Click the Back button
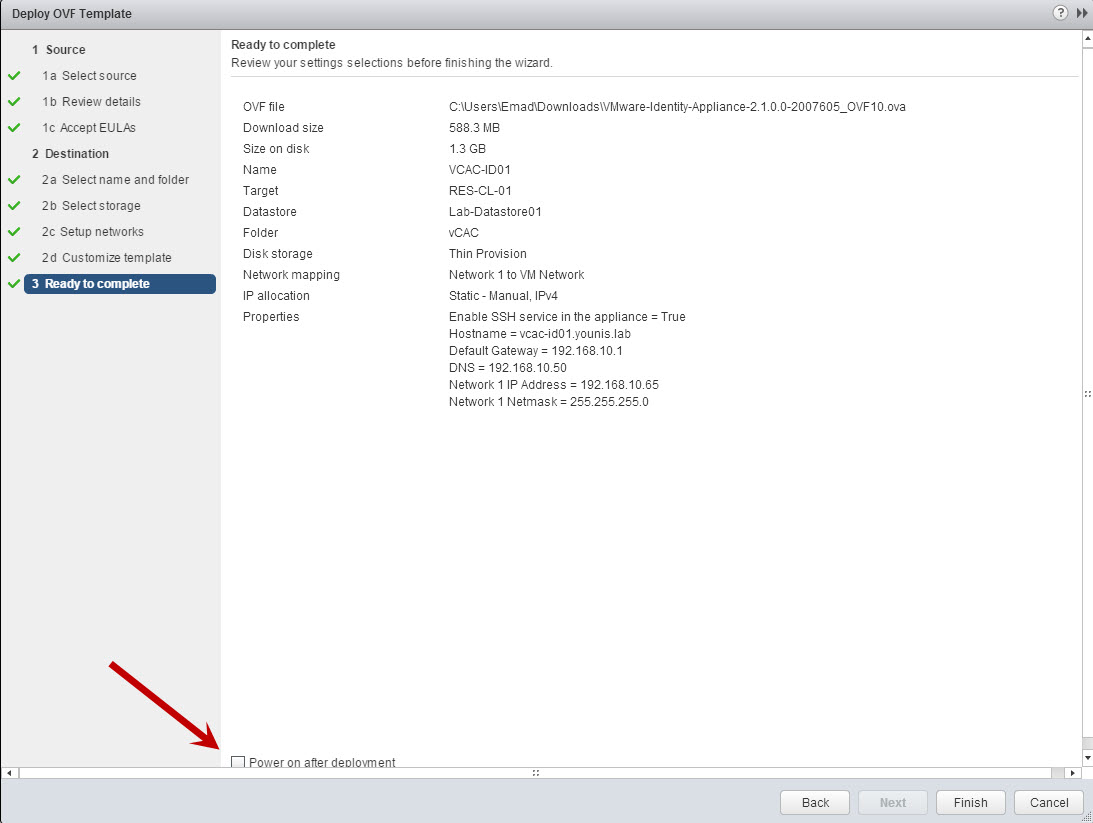This screenshot has height=823, width=1093. click(815, 802)
